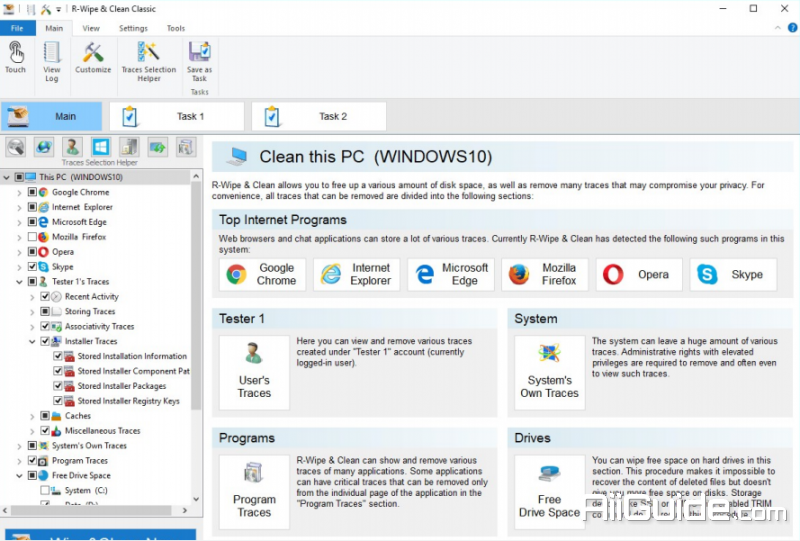Open Mozilla Firefox traces tile
This screenshot has height=541, width=800.
click(x=544, y=275)
